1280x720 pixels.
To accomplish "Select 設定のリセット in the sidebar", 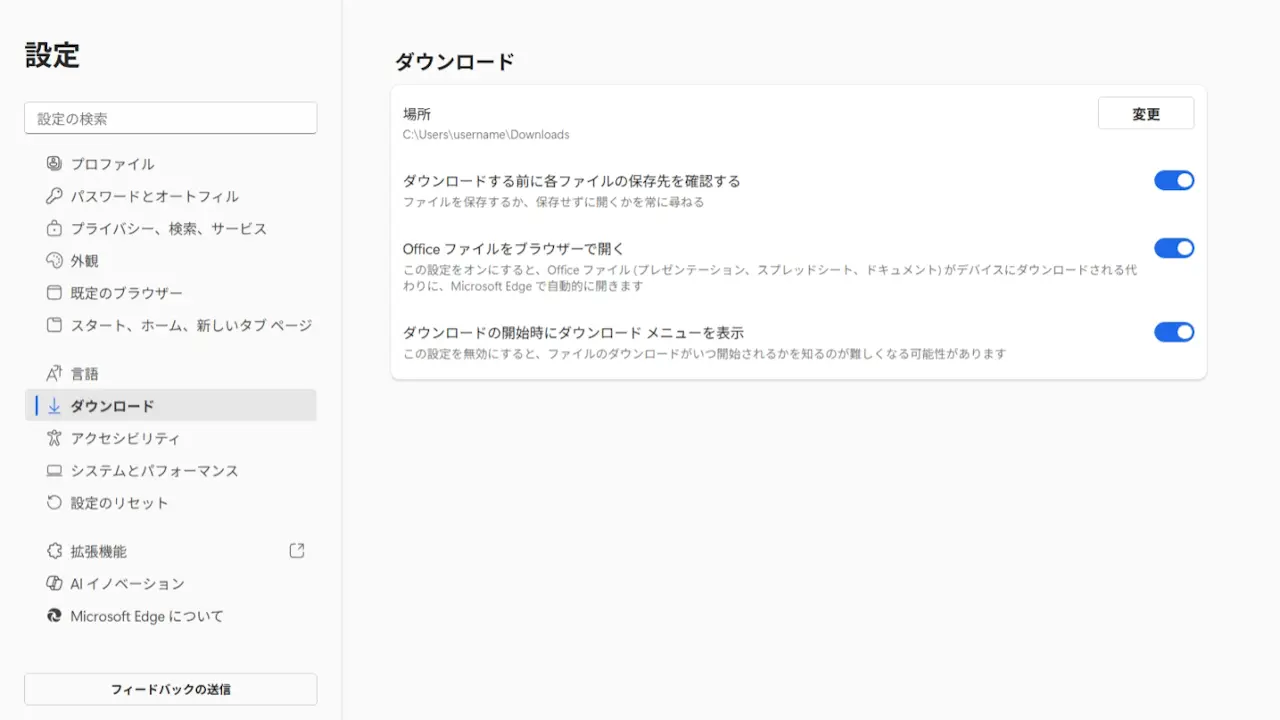I will (119, 503).
